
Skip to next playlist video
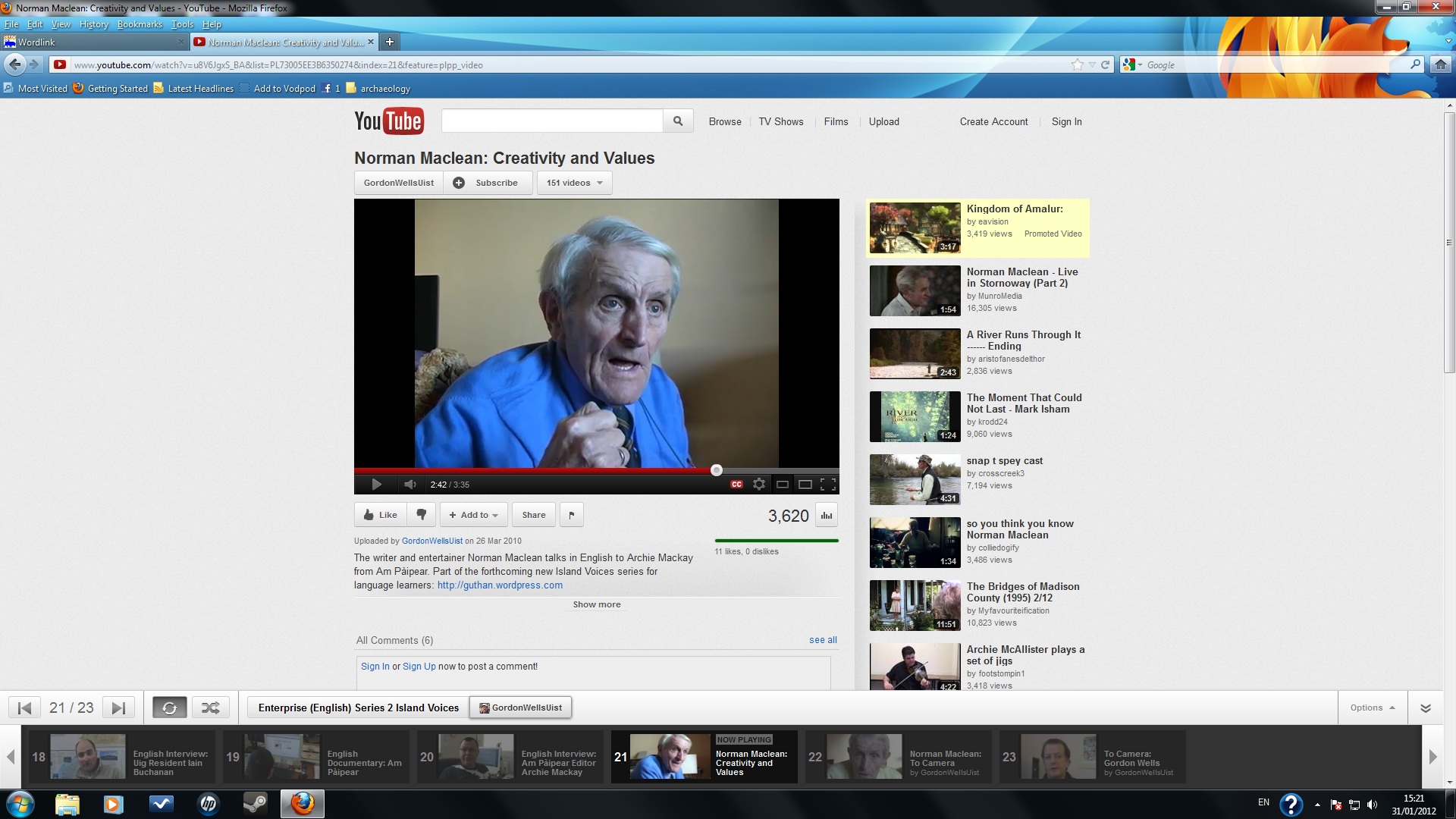click(118, 708)
